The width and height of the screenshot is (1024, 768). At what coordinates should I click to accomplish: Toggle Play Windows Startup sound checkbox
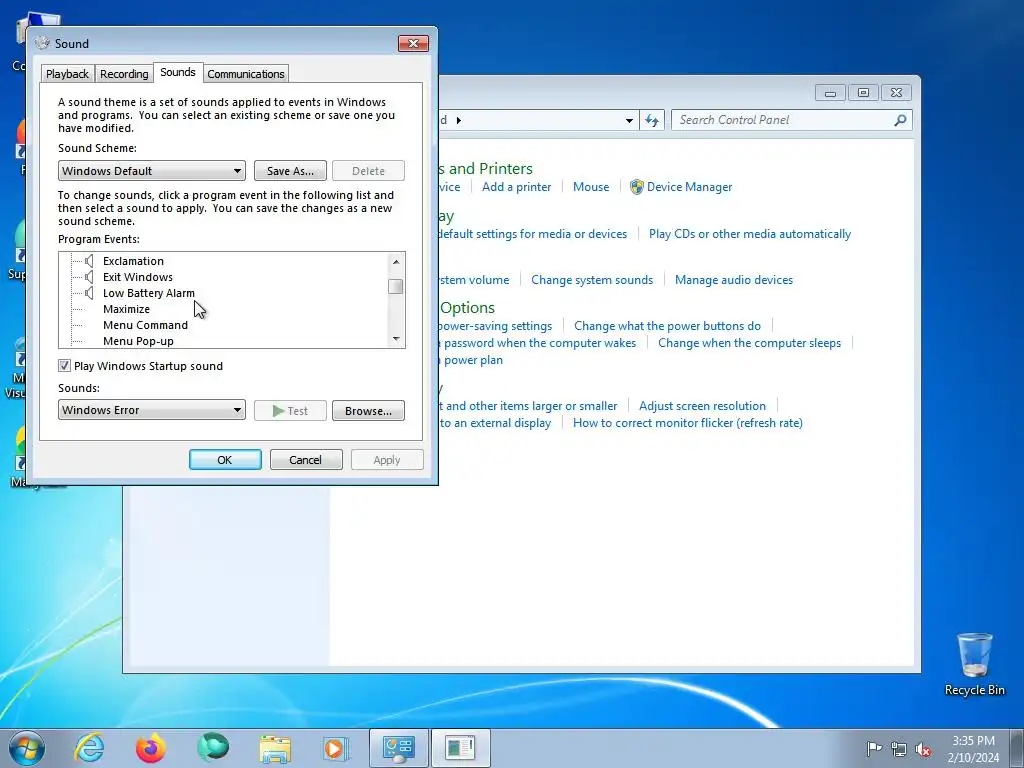tap(64, 366)
